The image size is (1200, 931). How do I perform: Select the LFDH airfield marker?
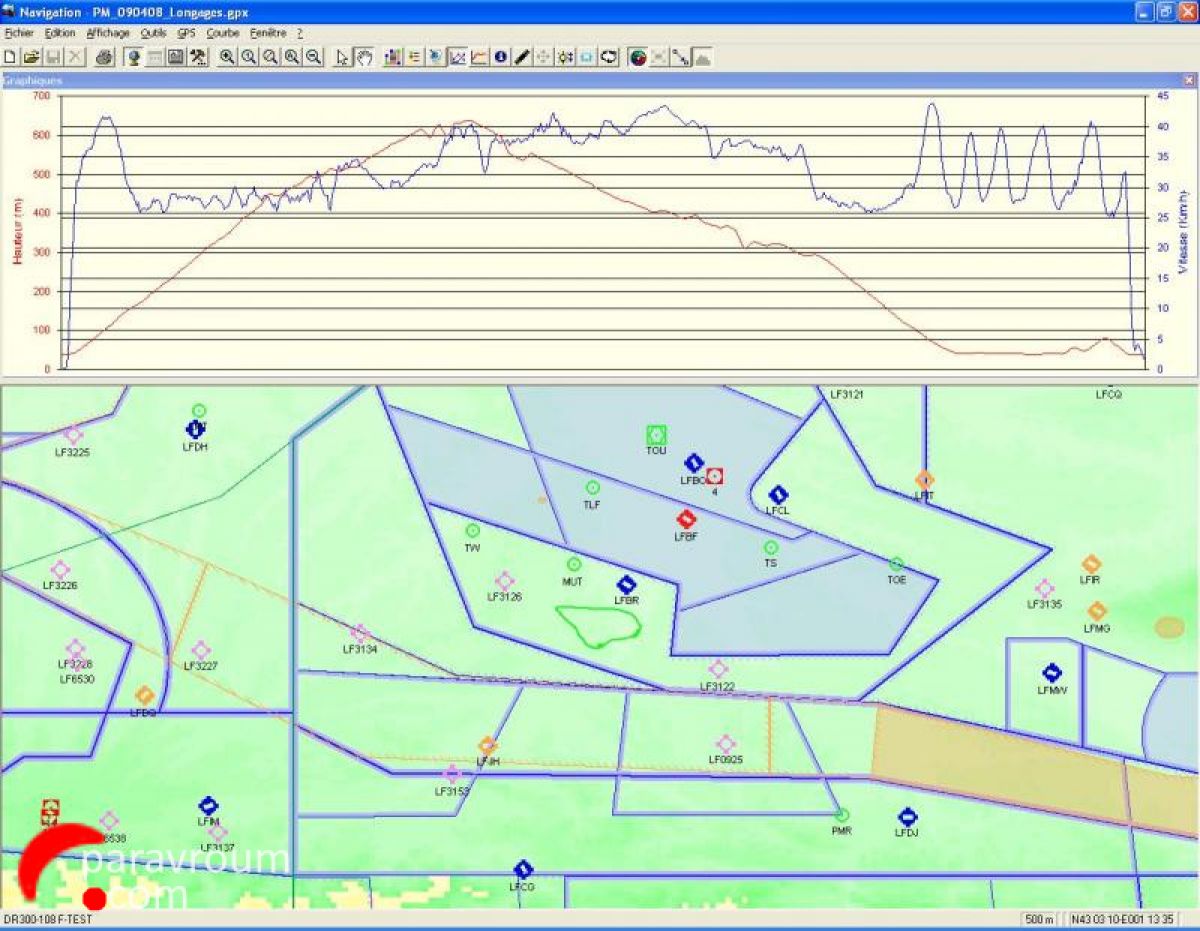click(x=195, y=429)
